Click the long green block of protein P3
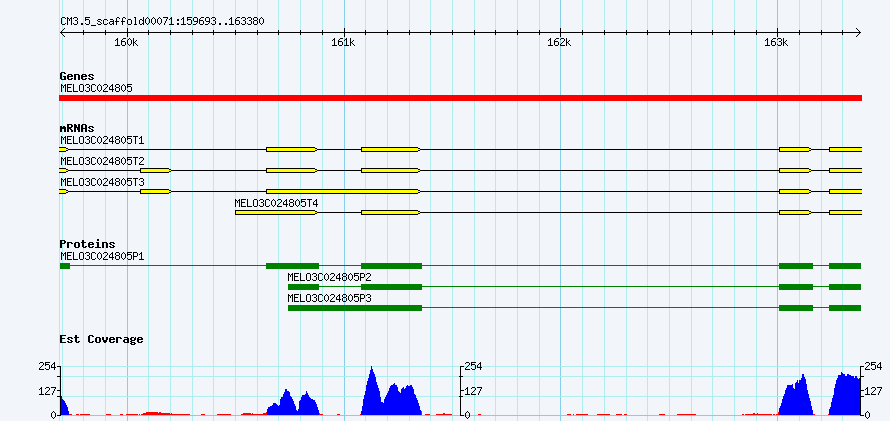This screenshot has height=421, width=890. coord(355,308)
